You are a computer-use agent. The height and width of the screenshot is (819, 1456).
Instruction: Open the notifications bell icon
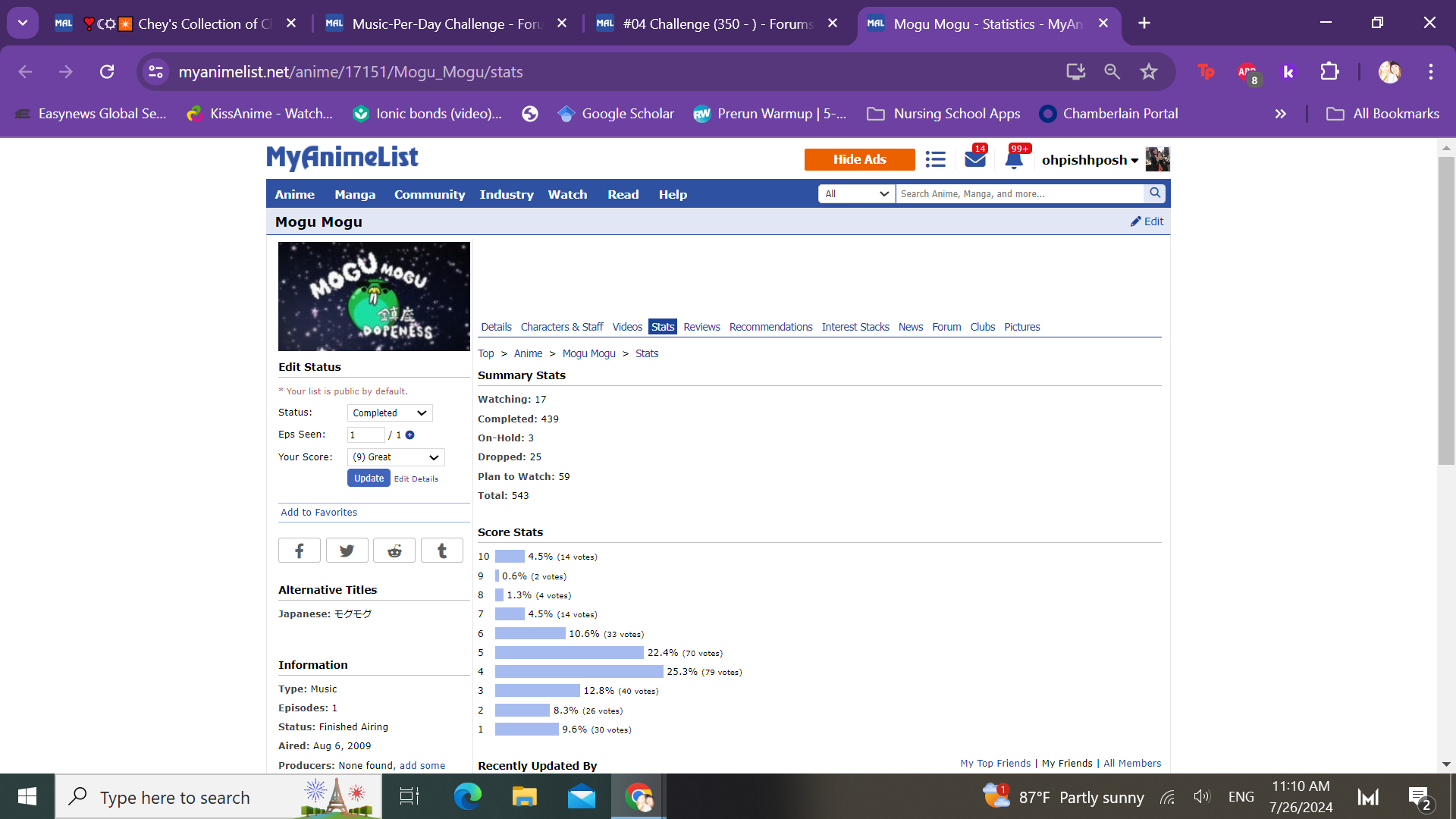tap(1014, 160)
